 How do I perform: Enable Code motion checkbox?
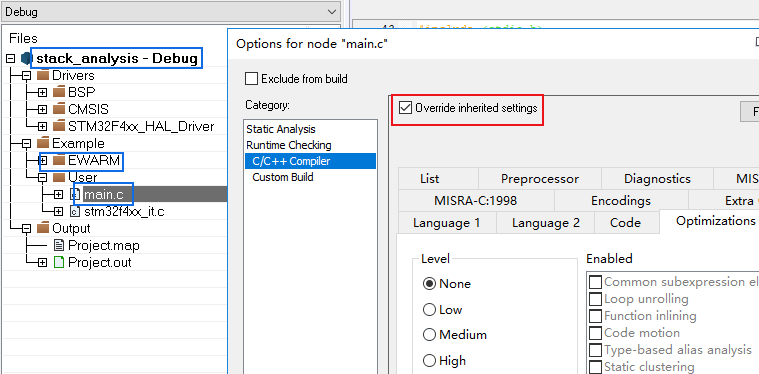pyautogui.click(x=595, y=333)
